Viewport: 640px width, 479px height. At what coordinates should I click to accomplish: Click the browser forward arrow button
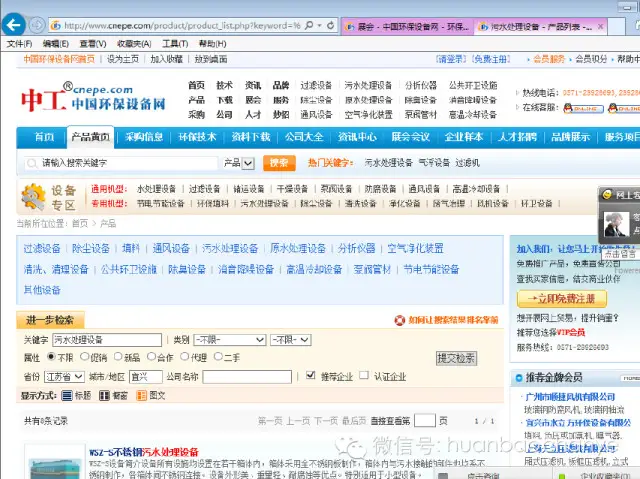tap(37, 25)
